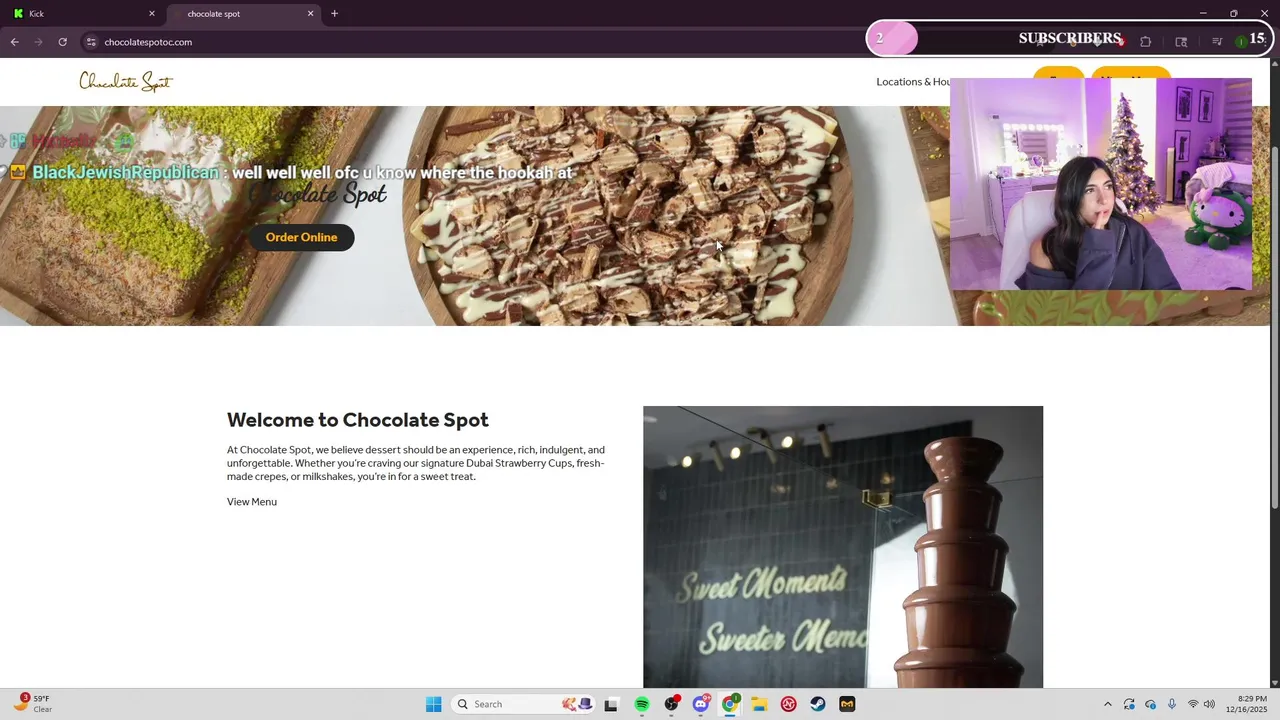The height and width of the screenshot is (720, 1280).
Task: Open Locations & Hours page
Action: point(913,82)
